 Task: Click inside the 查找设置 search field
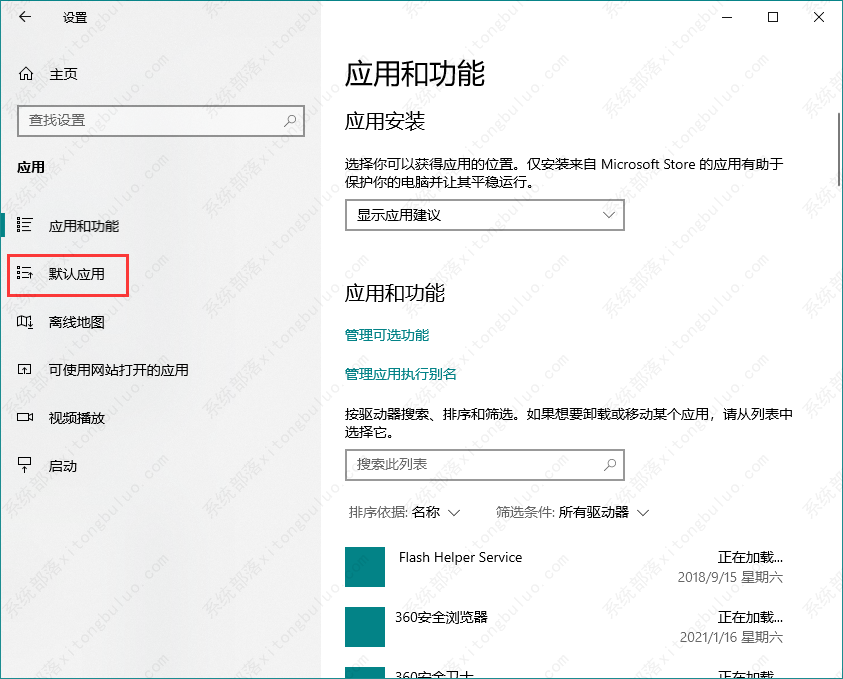point(150,120)
